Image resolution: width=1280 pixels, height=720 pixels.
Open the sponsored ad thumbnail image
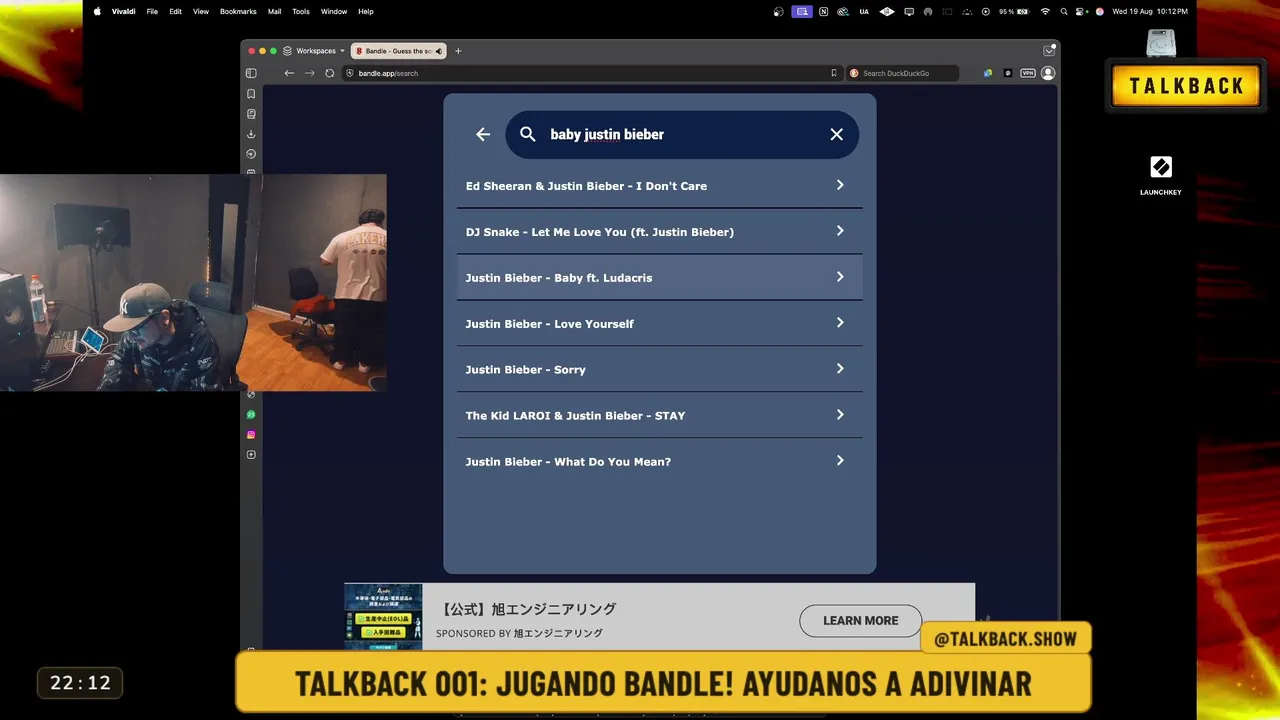pos(383,616)
